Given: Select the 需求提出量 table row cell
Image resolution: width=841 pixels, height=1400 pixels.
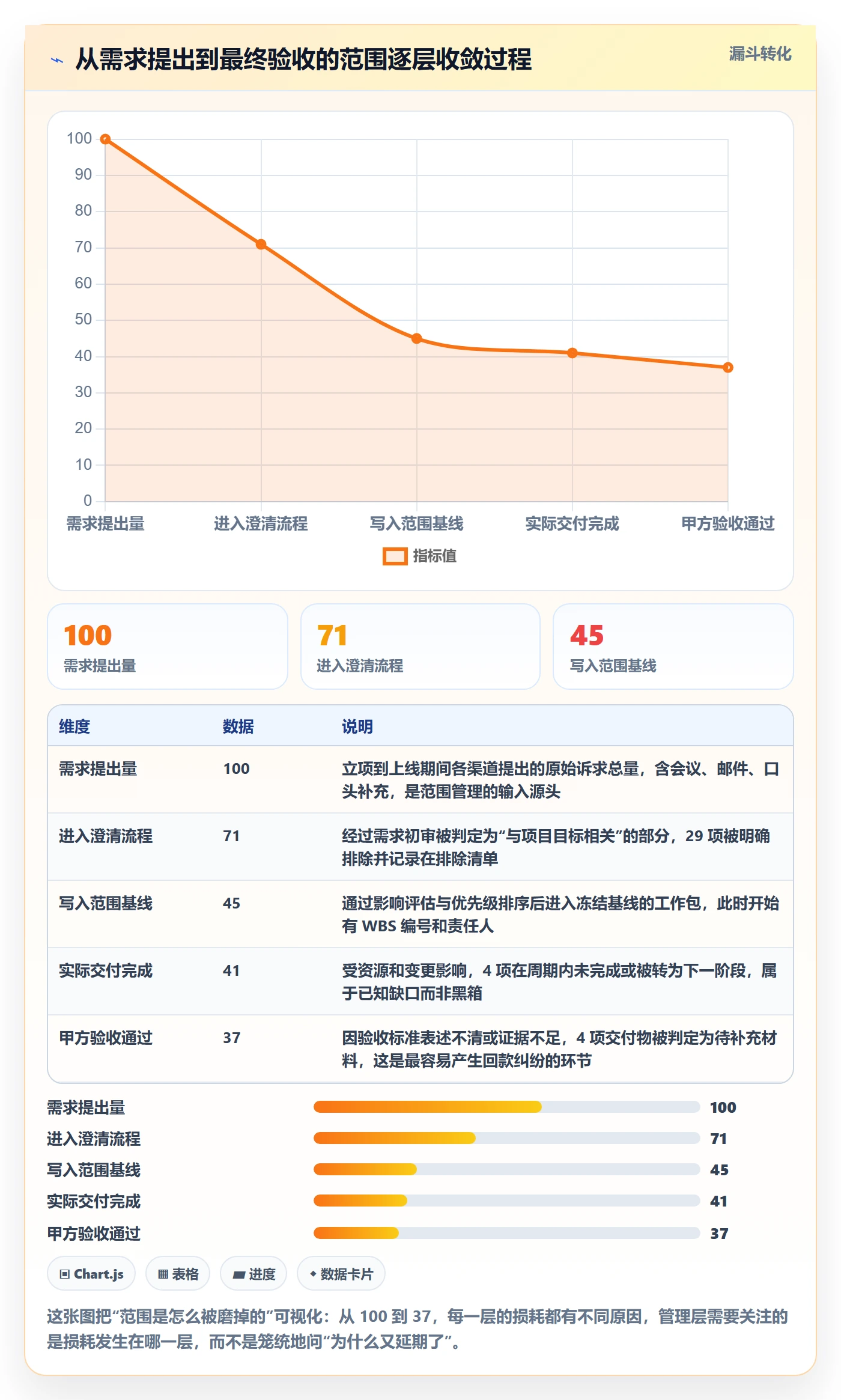Looking at the screenshot, I should pos(98,769).
